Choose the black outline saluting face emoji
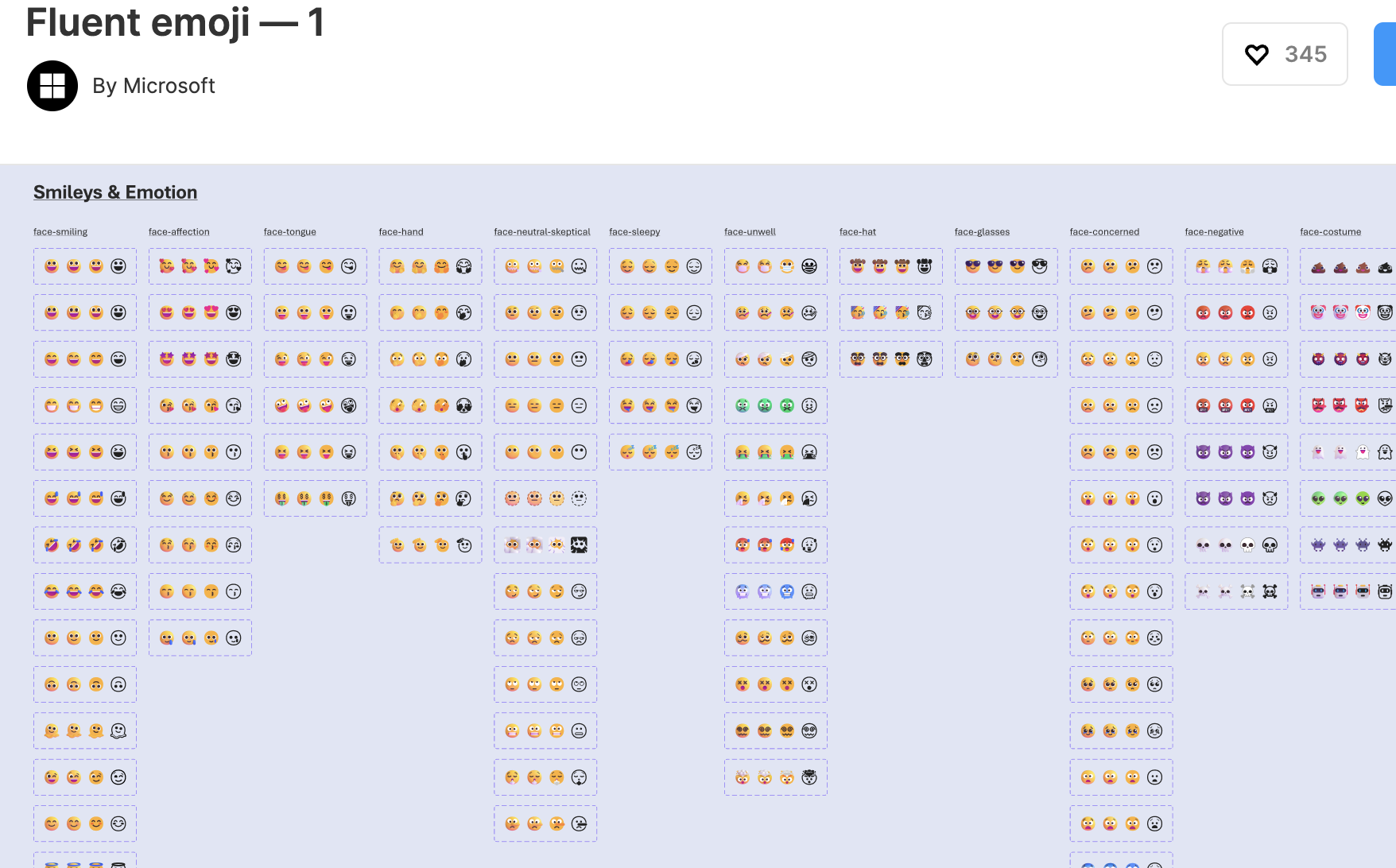This screenshot has width=1396, height=868. coord(464,545)
